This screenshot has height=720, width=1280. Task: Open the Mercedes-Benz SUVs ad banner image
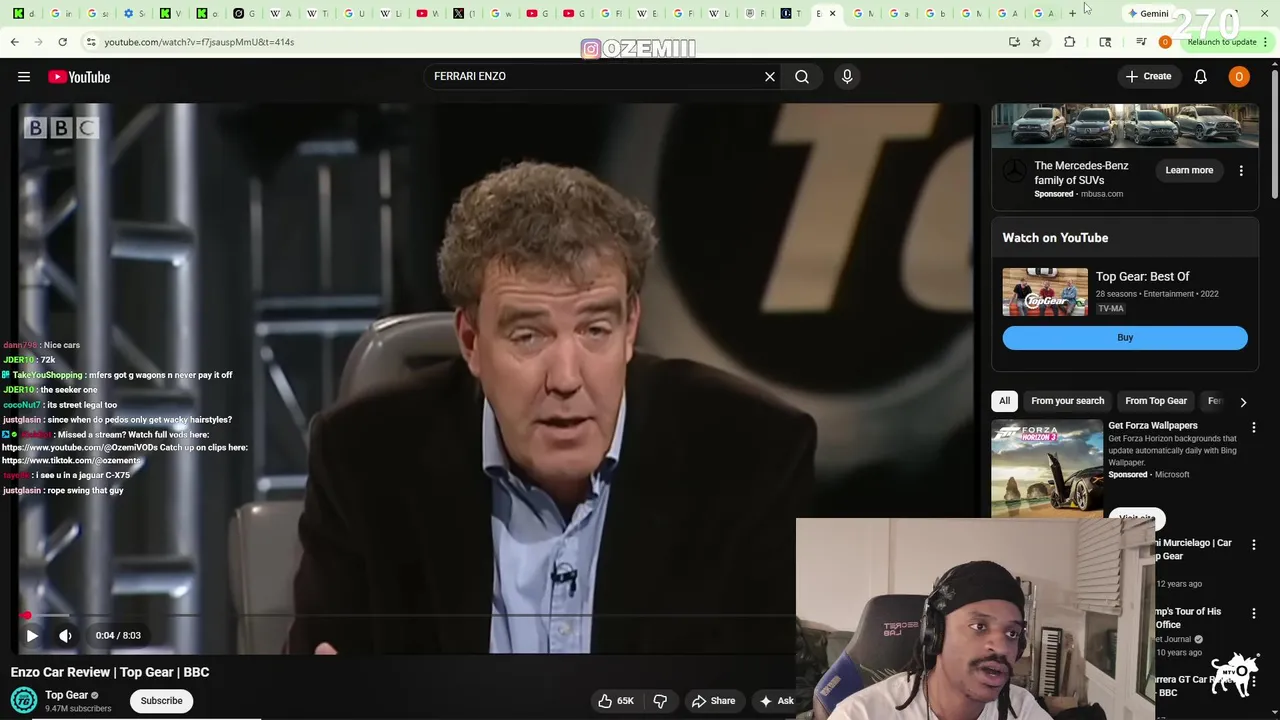pos(1125,126)
